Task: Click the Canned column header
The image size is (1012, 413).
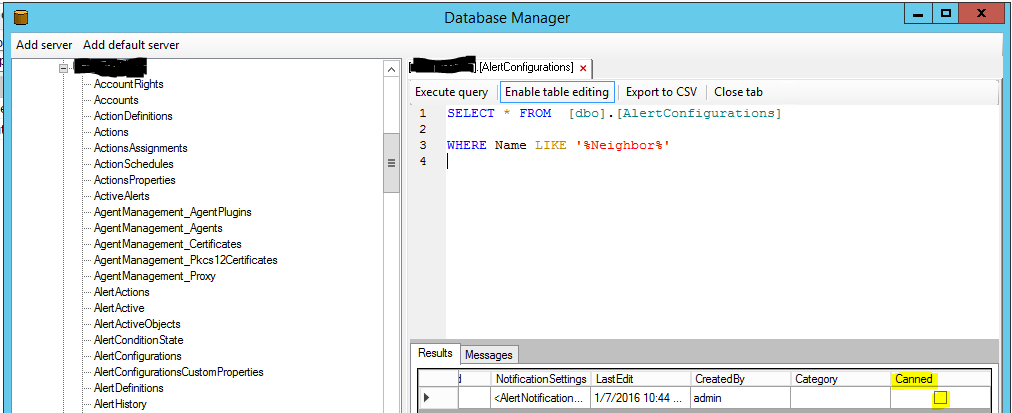Action: [x=913, y=379]
